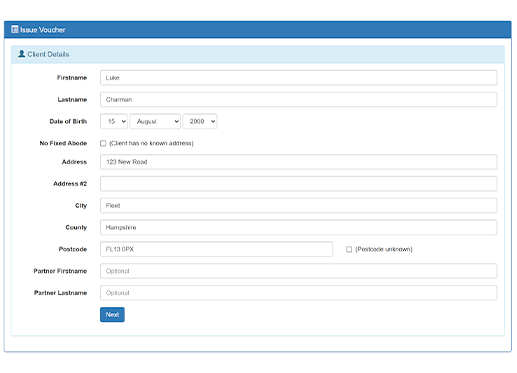
Task: Select the City field showing Fleet
Action: 299,206
